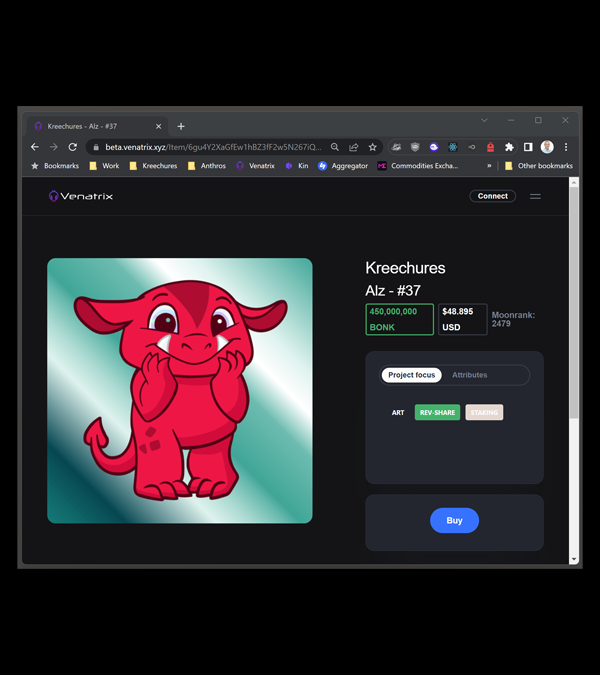
Task: Click the first extension icon after the star
Action: pyautogui.click(x=396, y=147)
